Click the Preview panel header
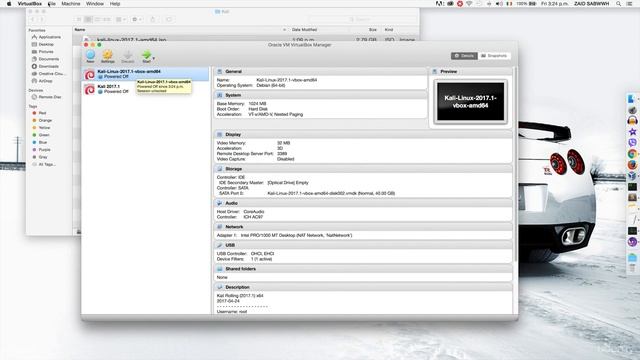 point(471,71)
